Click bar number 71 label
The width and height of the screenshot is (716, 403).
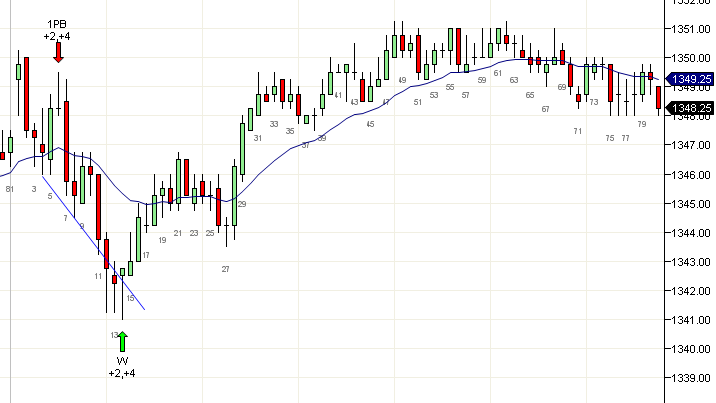[x=578, y=131]
